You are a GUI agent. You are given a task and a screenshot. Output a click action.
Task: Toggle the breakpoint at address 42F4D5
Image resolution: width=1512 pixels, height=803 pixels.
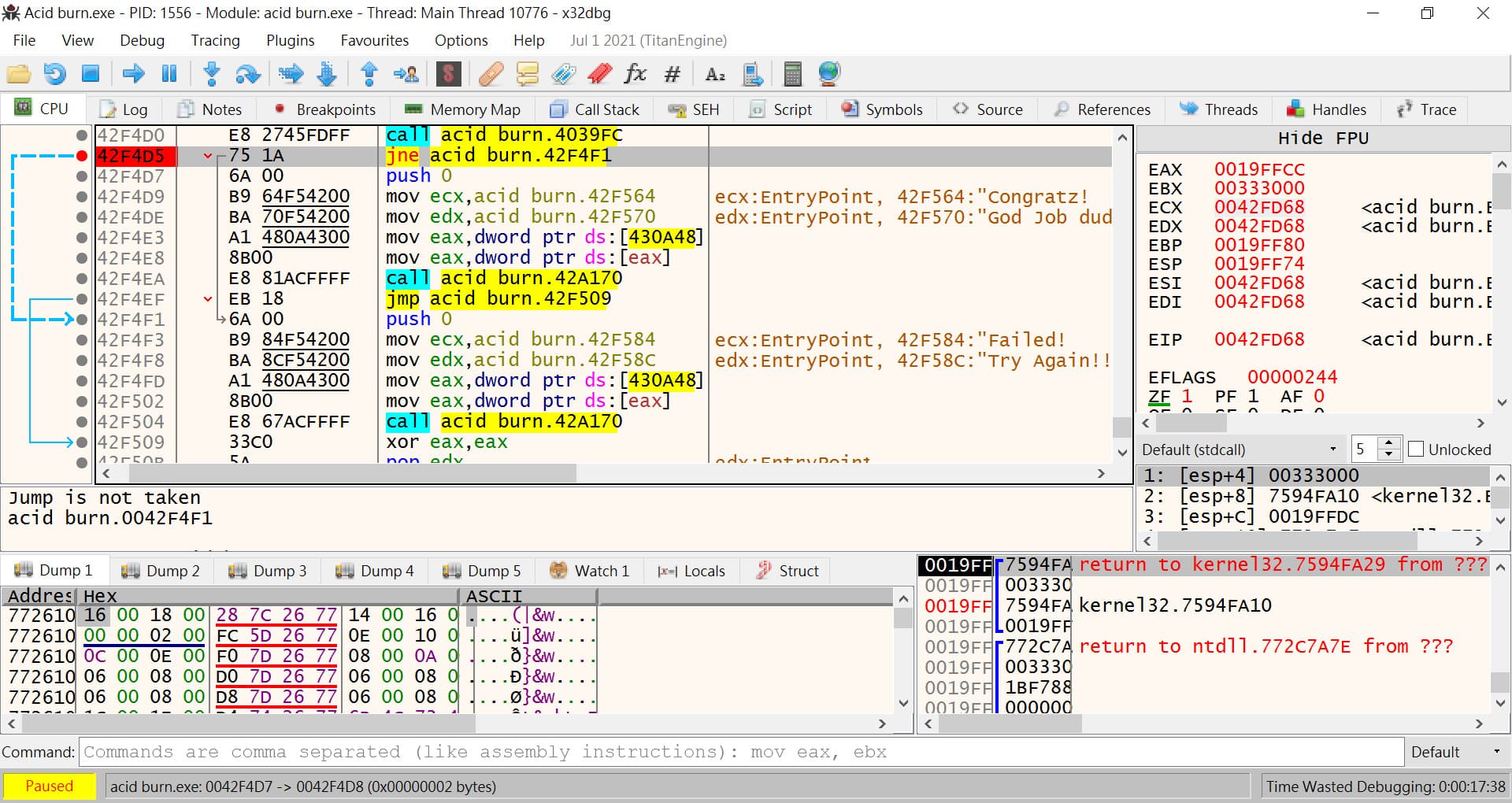tap(81, 156)
